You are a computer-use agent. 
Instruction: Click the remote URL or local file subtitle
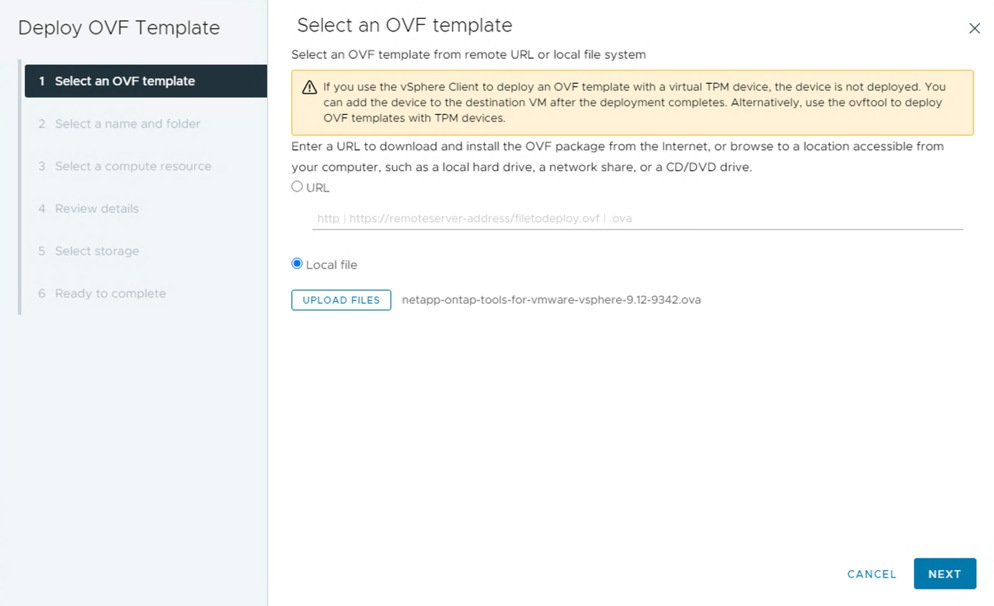(x=468, y=54)
